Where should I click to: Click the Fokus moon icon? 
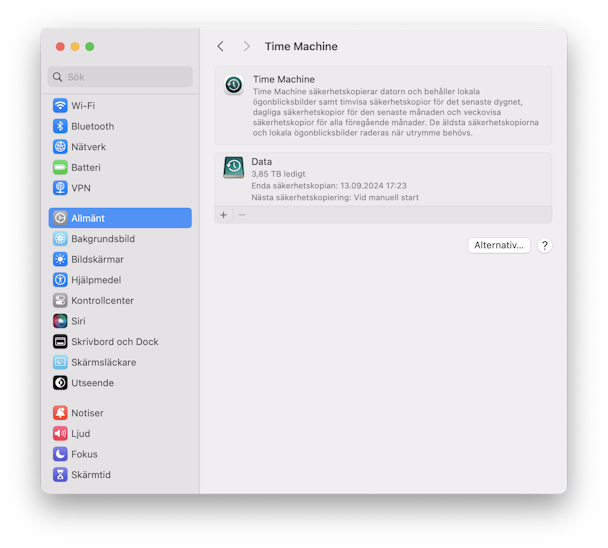pos(60,454)
